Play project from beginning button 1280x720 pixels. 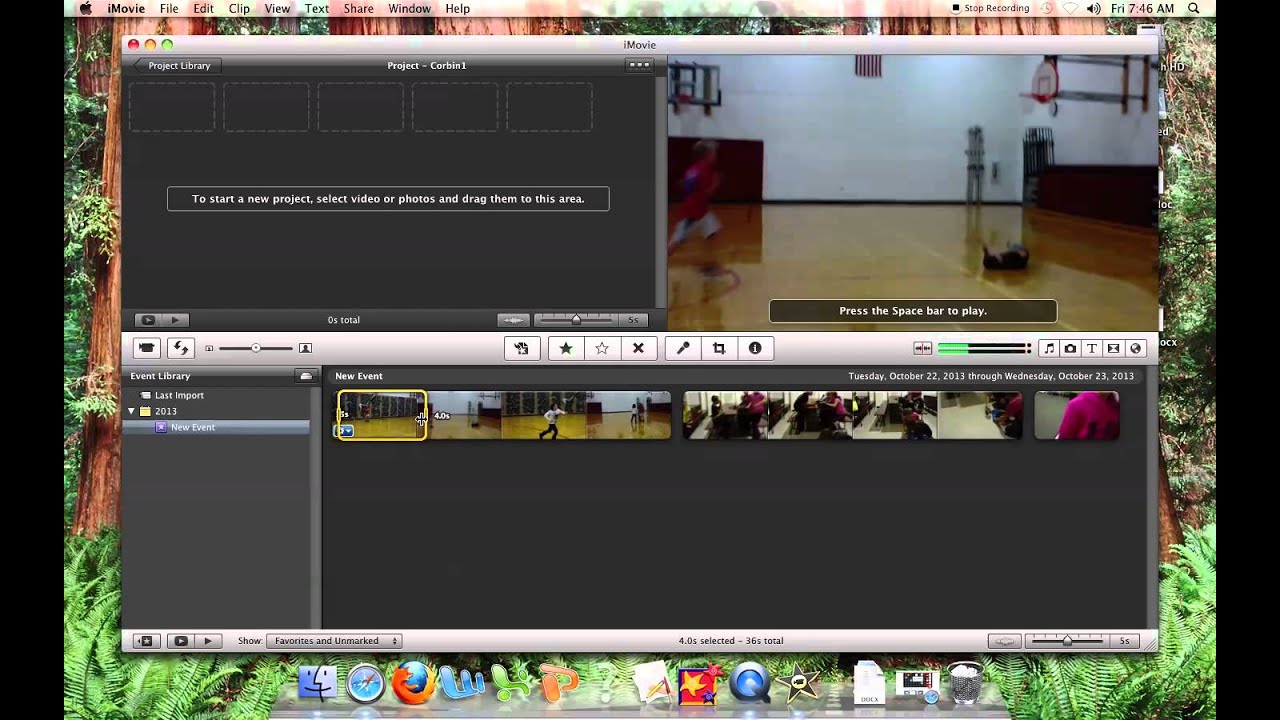175,320
